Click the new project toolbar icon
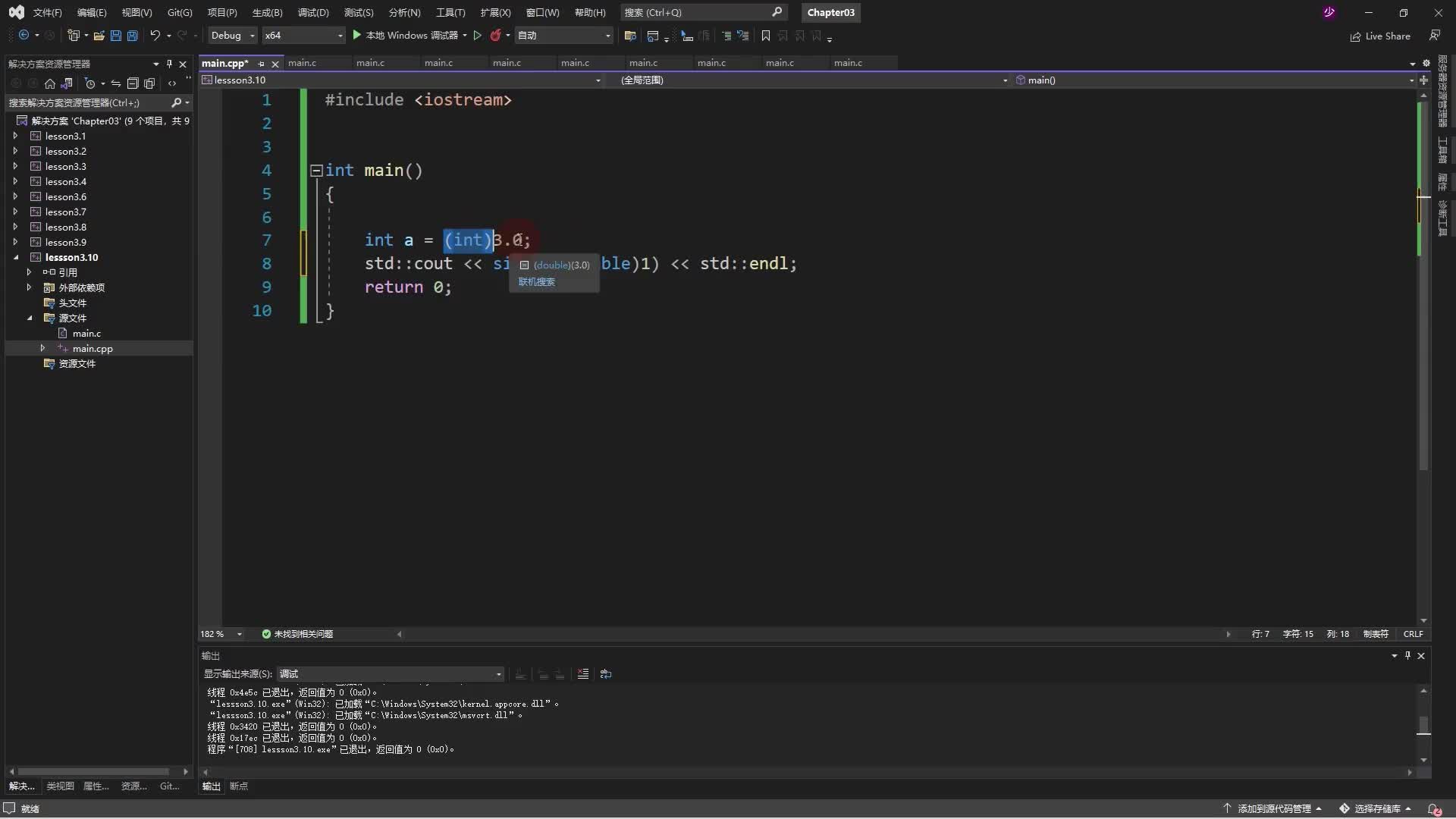The width and height of the screenshot is (1456, 819). tap(74, 35)
